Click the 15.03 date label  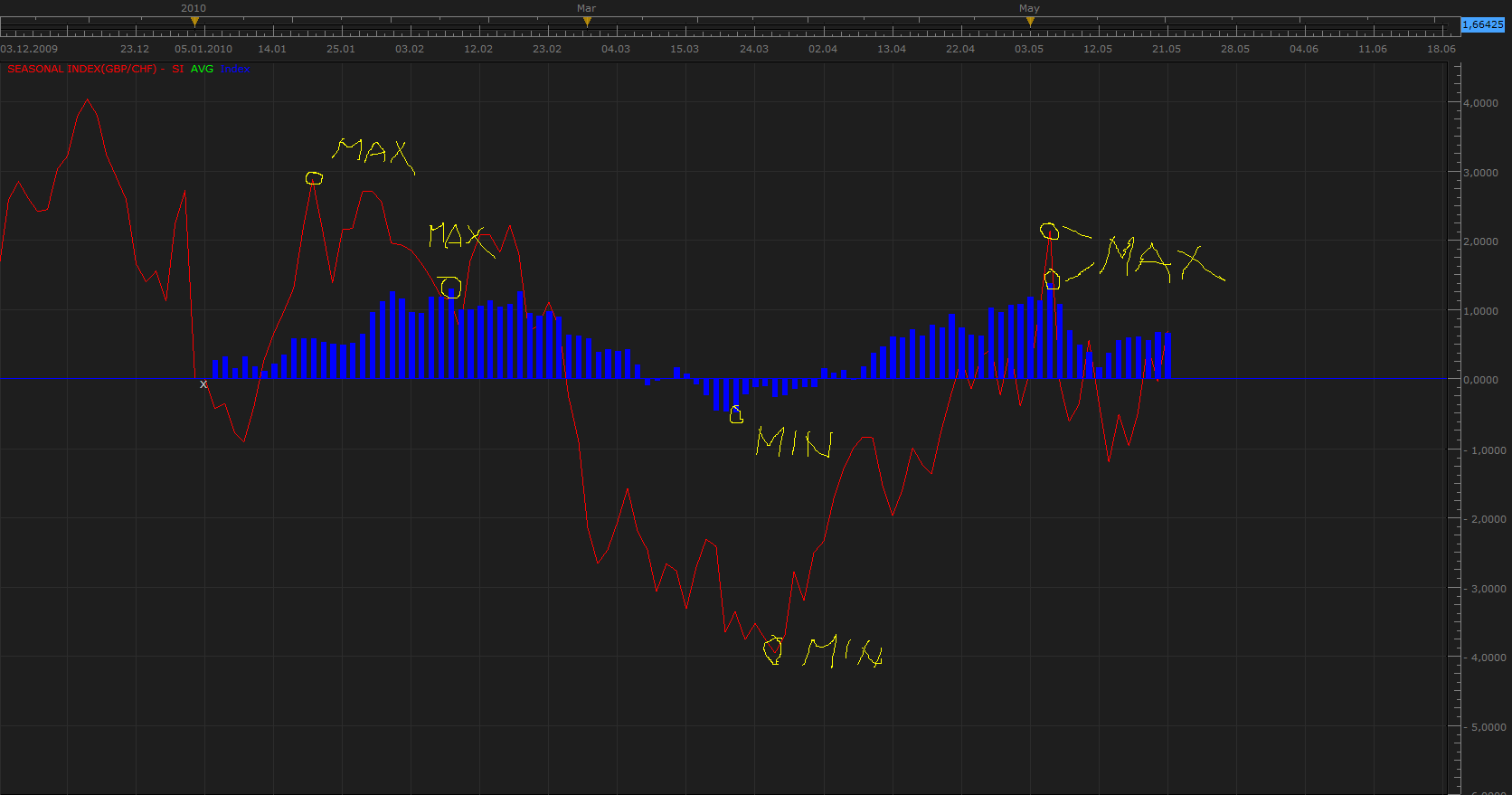tap(685, 49)
